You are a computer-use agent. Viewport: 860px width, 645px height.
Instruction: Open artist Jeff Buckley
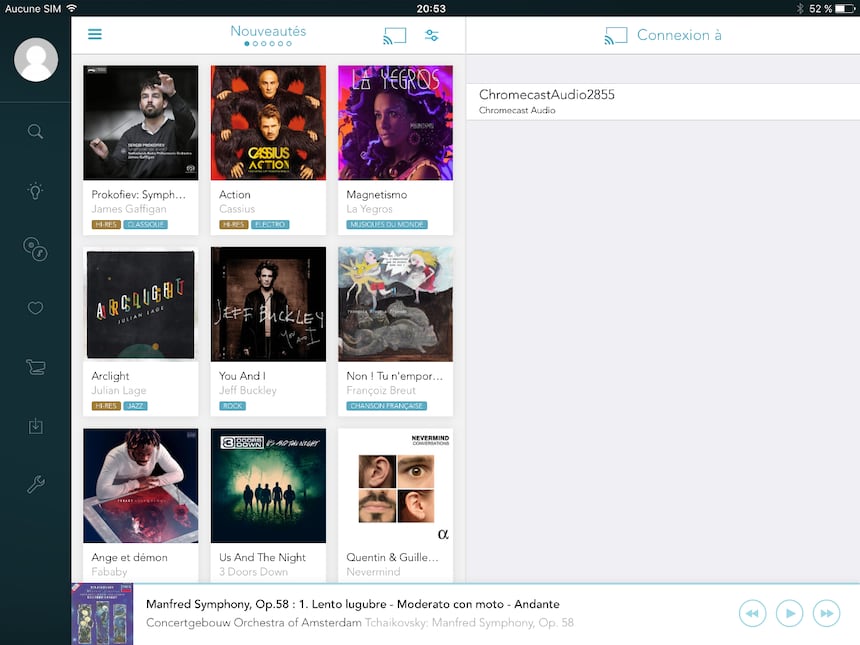tap(248, 391)
